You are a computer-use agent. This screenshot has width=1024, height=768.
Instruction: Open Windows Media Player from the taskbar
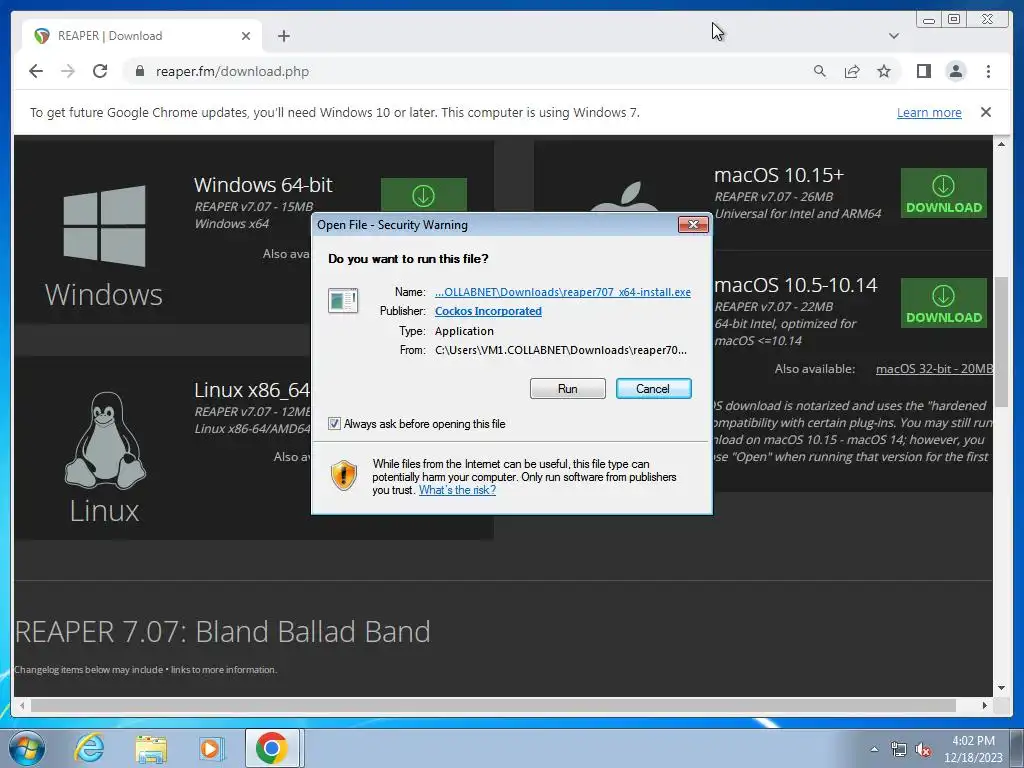pos(211,748)
